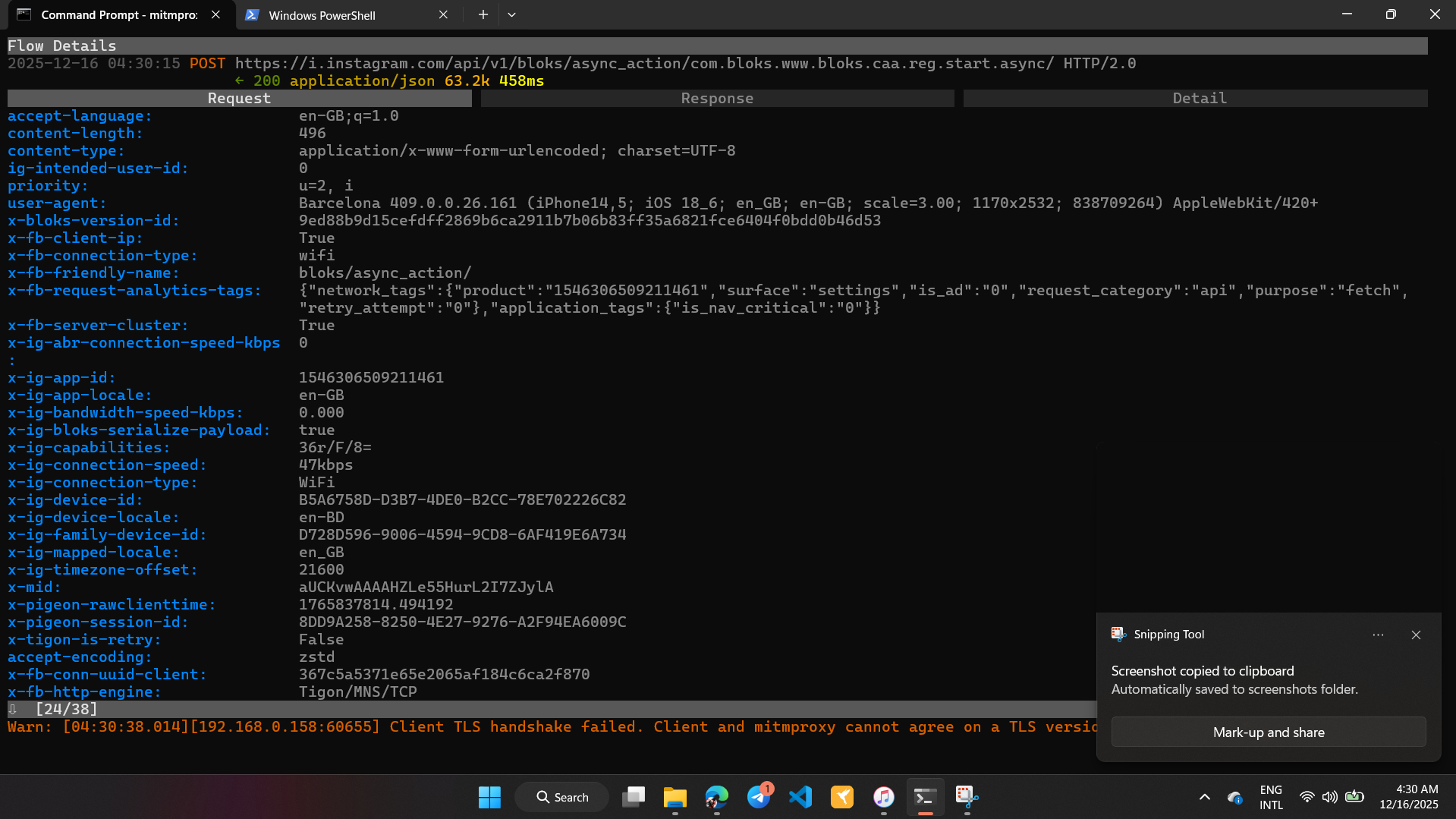Switch the ENG INTL input language
Screen dimensions: 1456x819
(1271, 797)
